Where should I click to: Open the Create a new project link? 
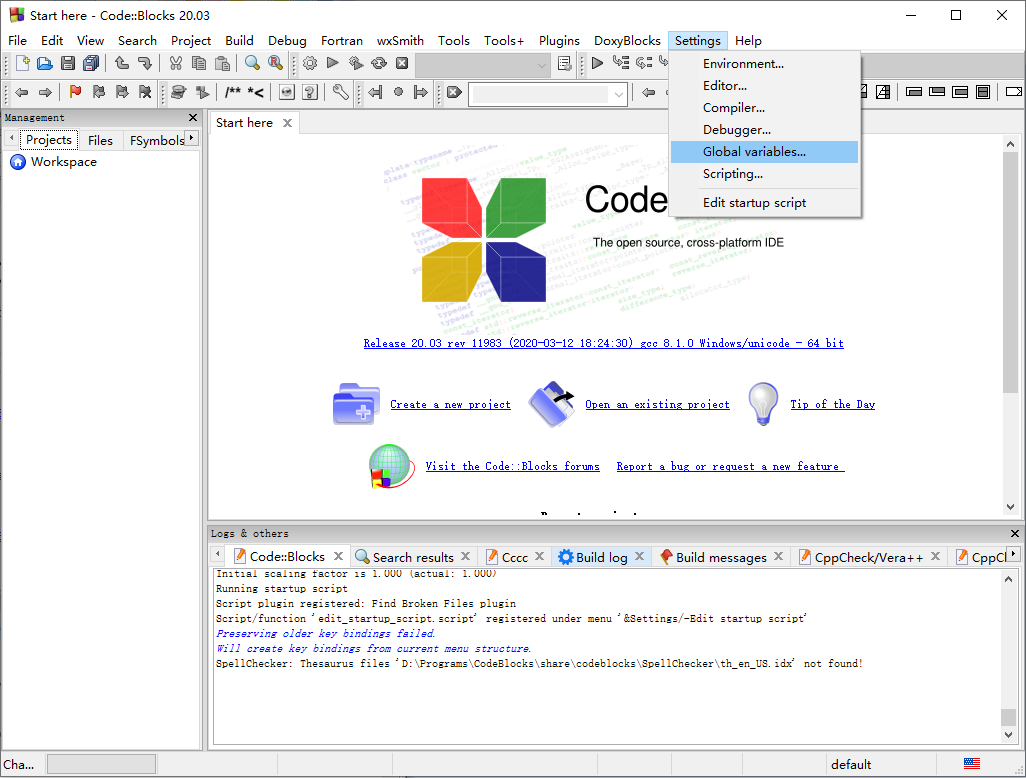tap(450, 404)
